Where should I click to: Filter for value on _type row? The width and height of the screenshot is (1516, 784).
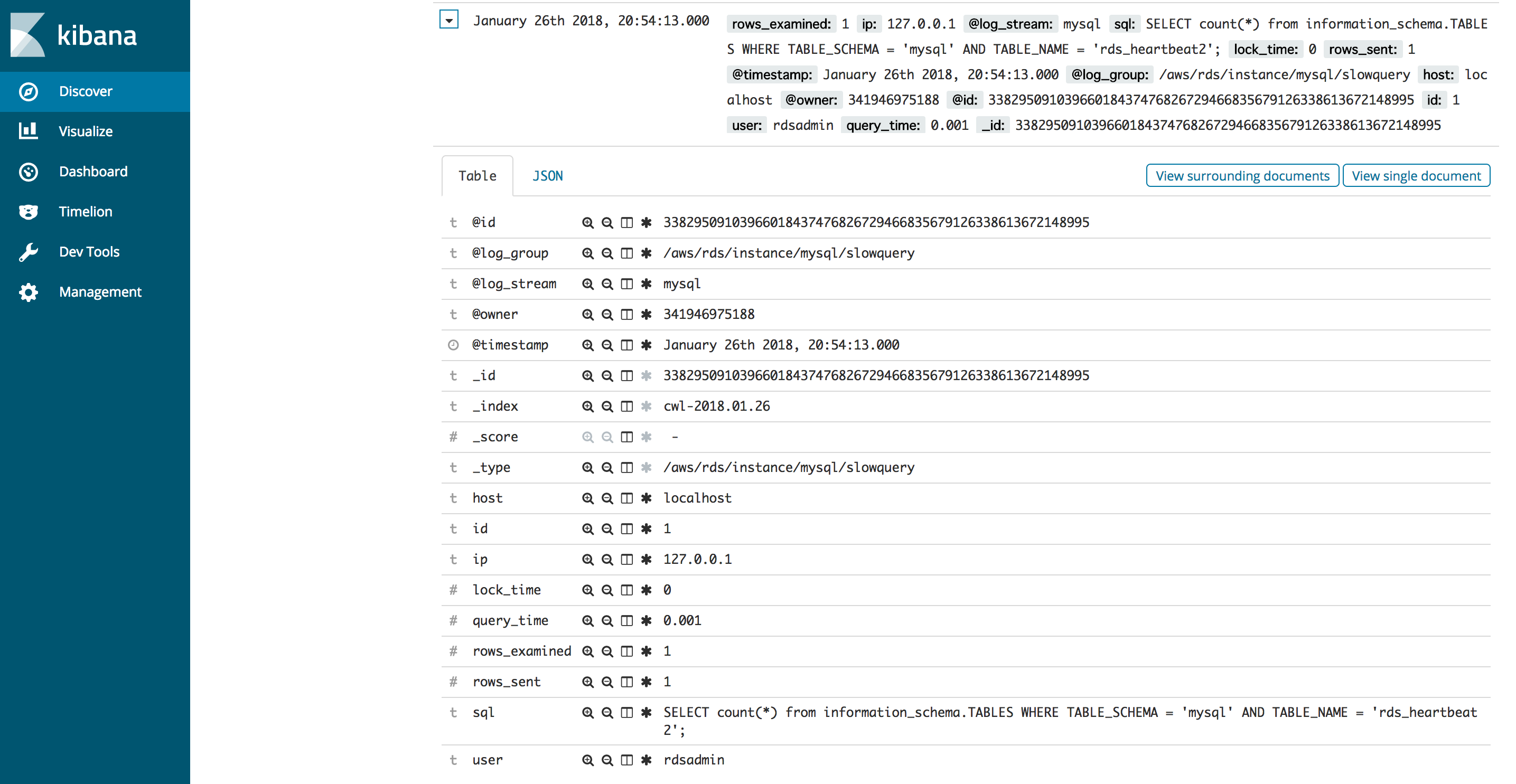tap(587, 467)
